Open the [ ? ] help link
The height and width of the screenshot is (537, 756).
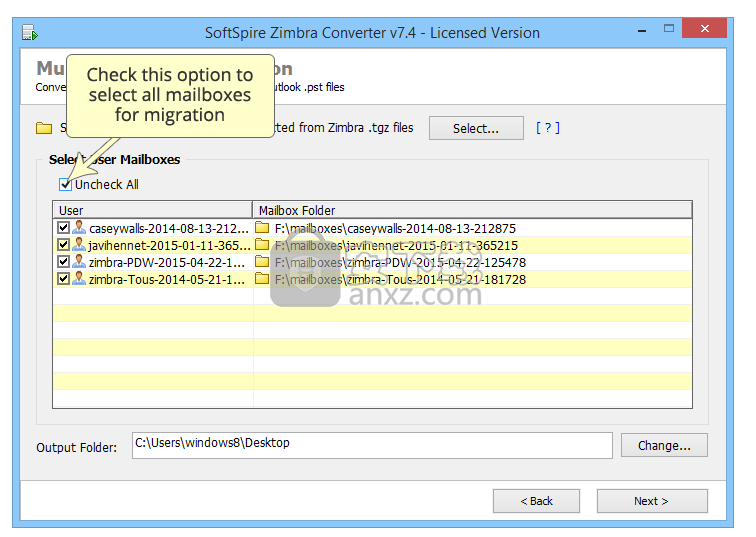(x=548, y=128)
